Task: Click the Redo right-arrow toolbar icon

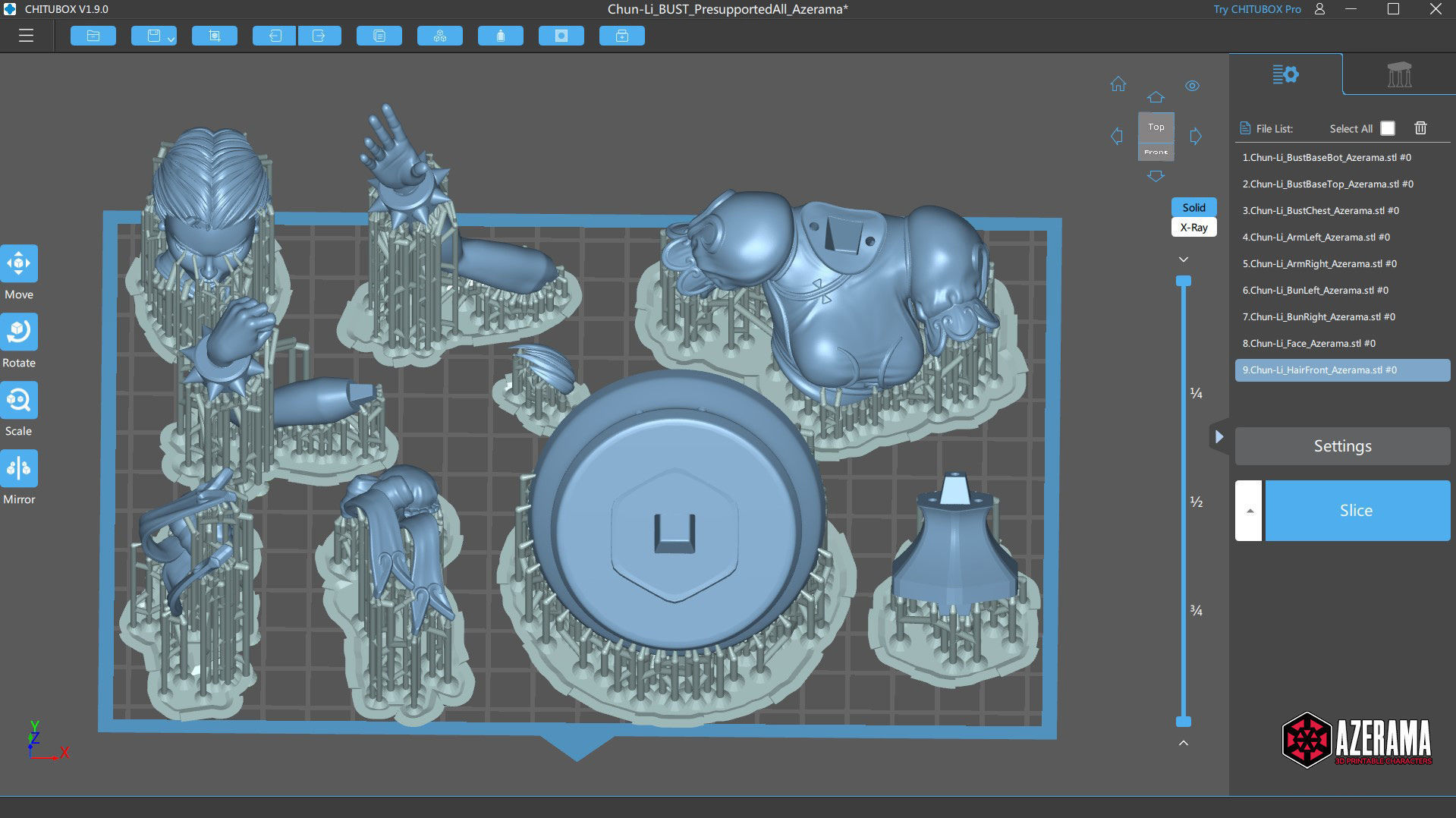Action: (319, 36)
